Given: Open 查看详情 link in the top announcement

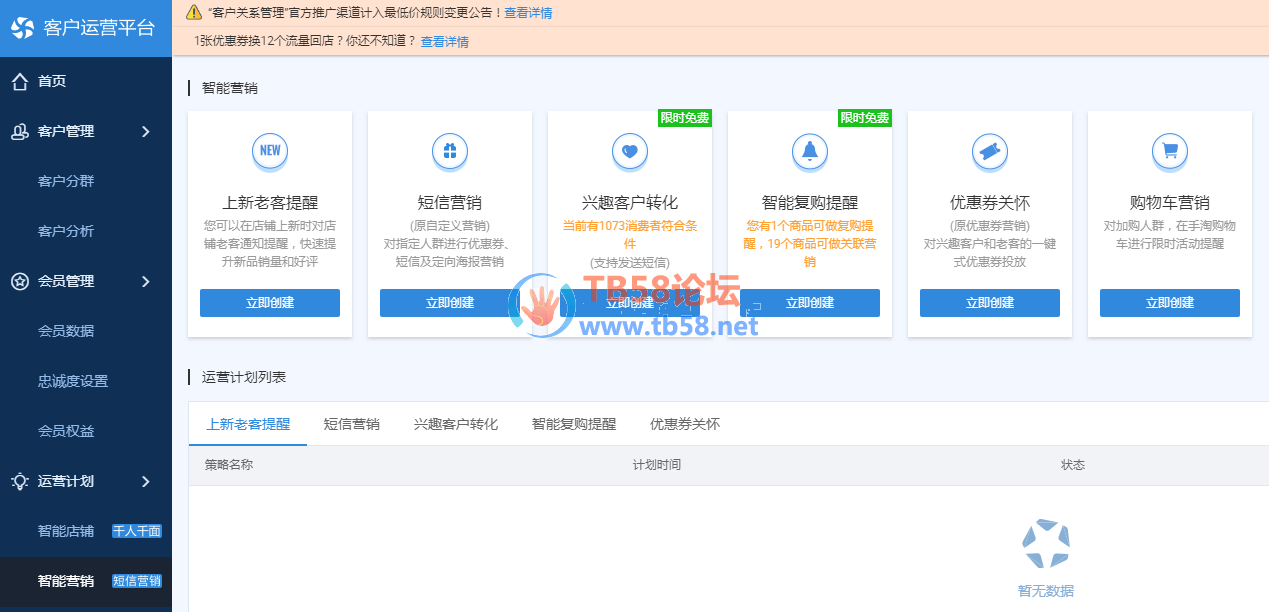Looking at the screenshot, I should [x=528, y=13].
